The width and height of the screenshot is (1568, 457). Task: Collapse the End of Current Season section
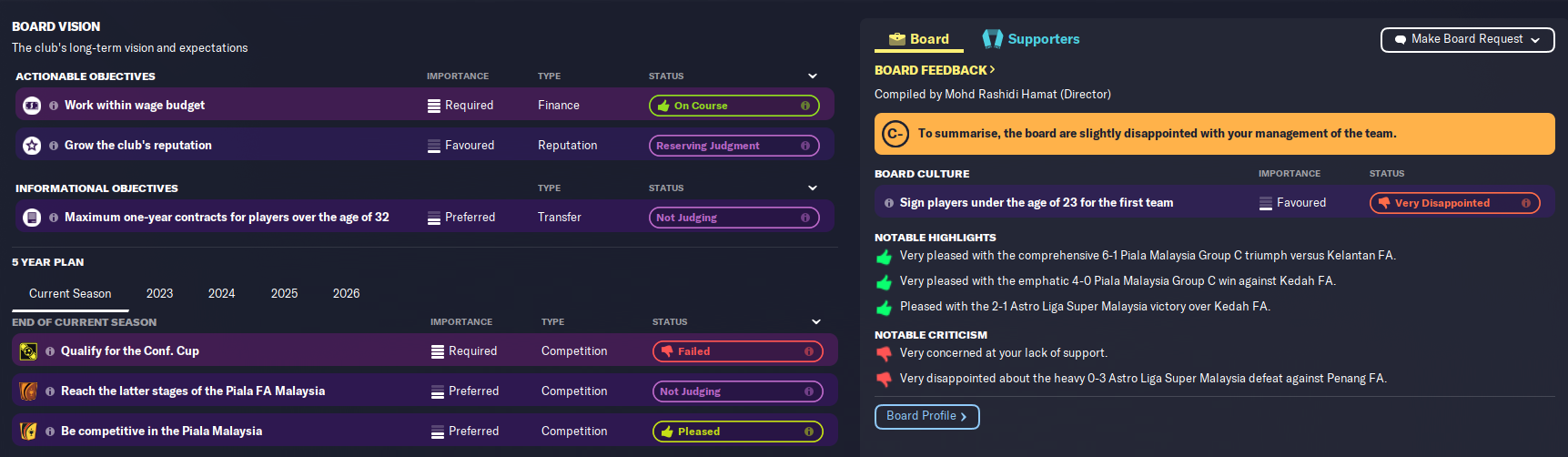[816, 322]
